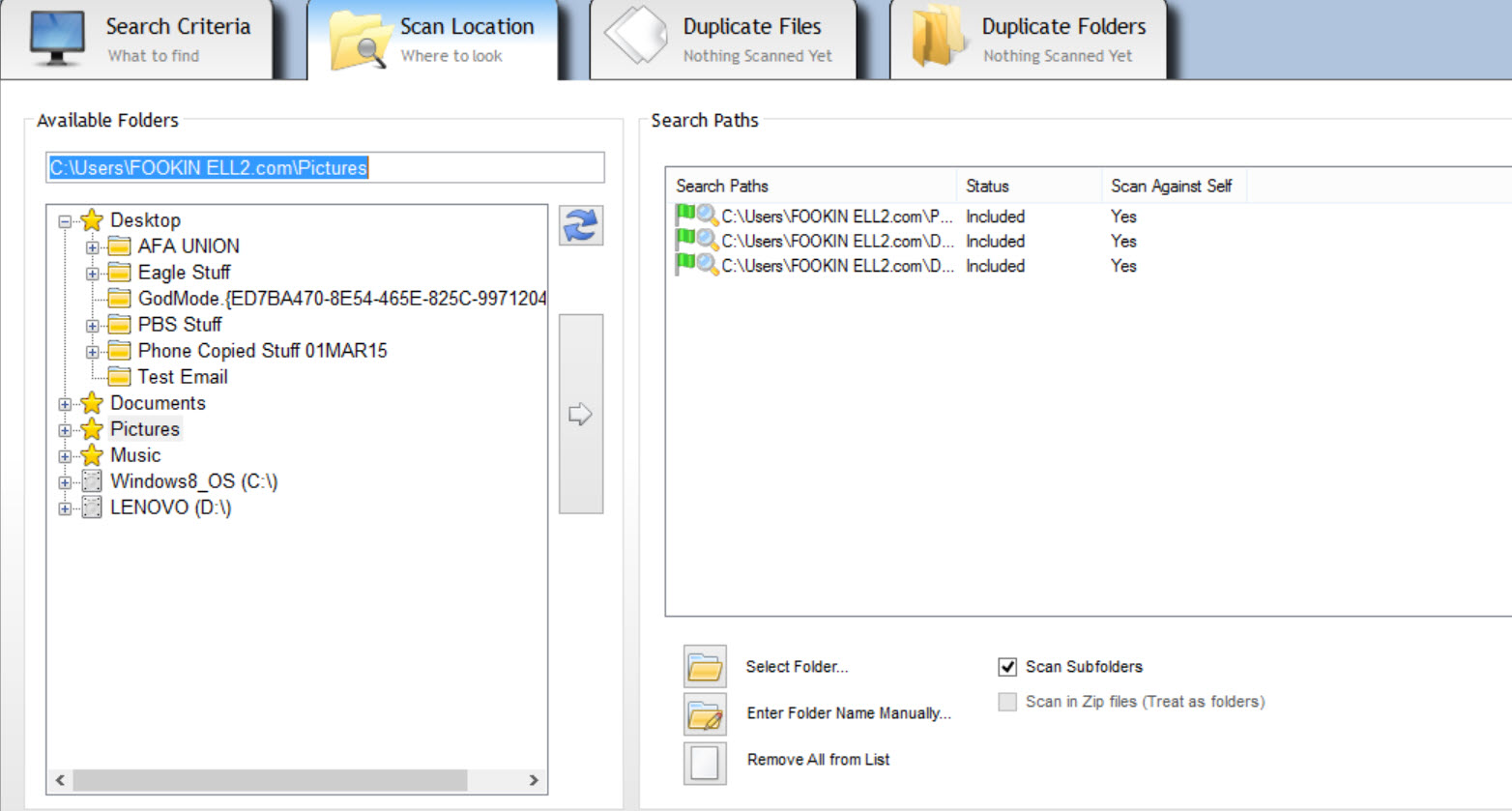
Task: Click the Select Folder icon
Action: coord(705,667)
